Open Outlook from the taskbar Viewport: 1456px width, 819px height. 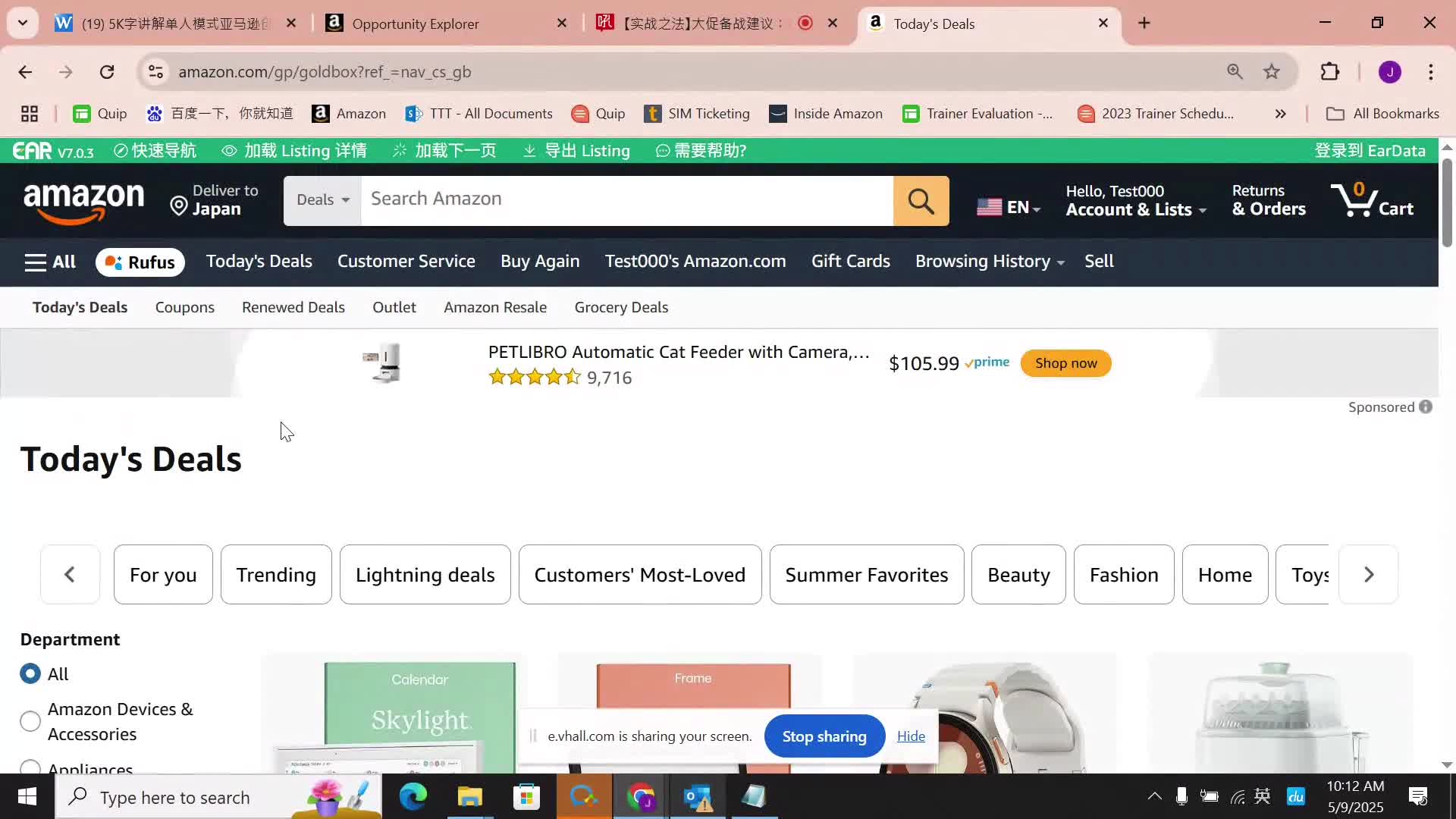[697, 797]
